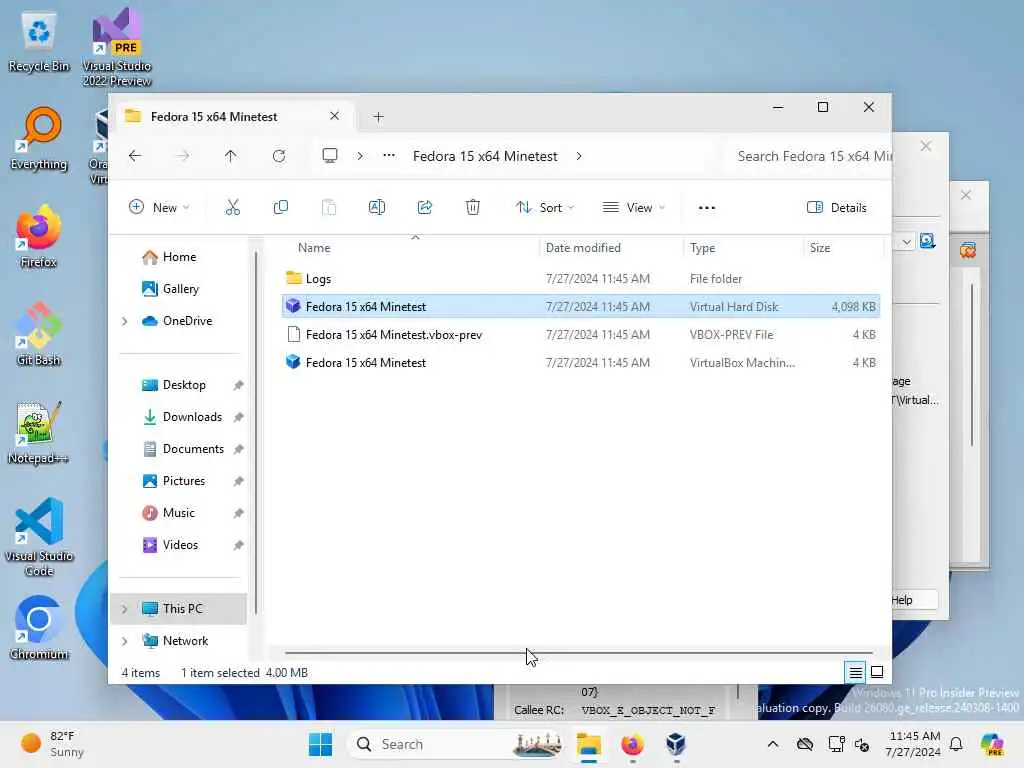
Task: Open the See more ellipsis in toolbar
Action: (707, 208)
